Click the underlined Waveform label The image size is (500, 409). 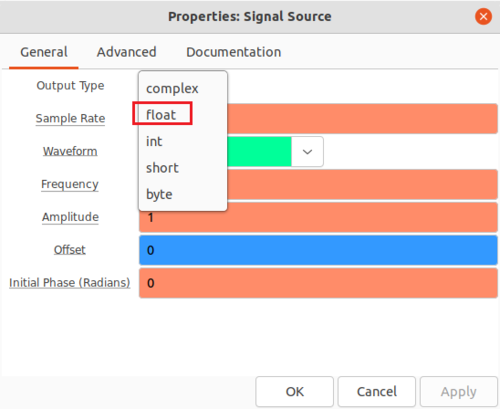coord(70,151)
